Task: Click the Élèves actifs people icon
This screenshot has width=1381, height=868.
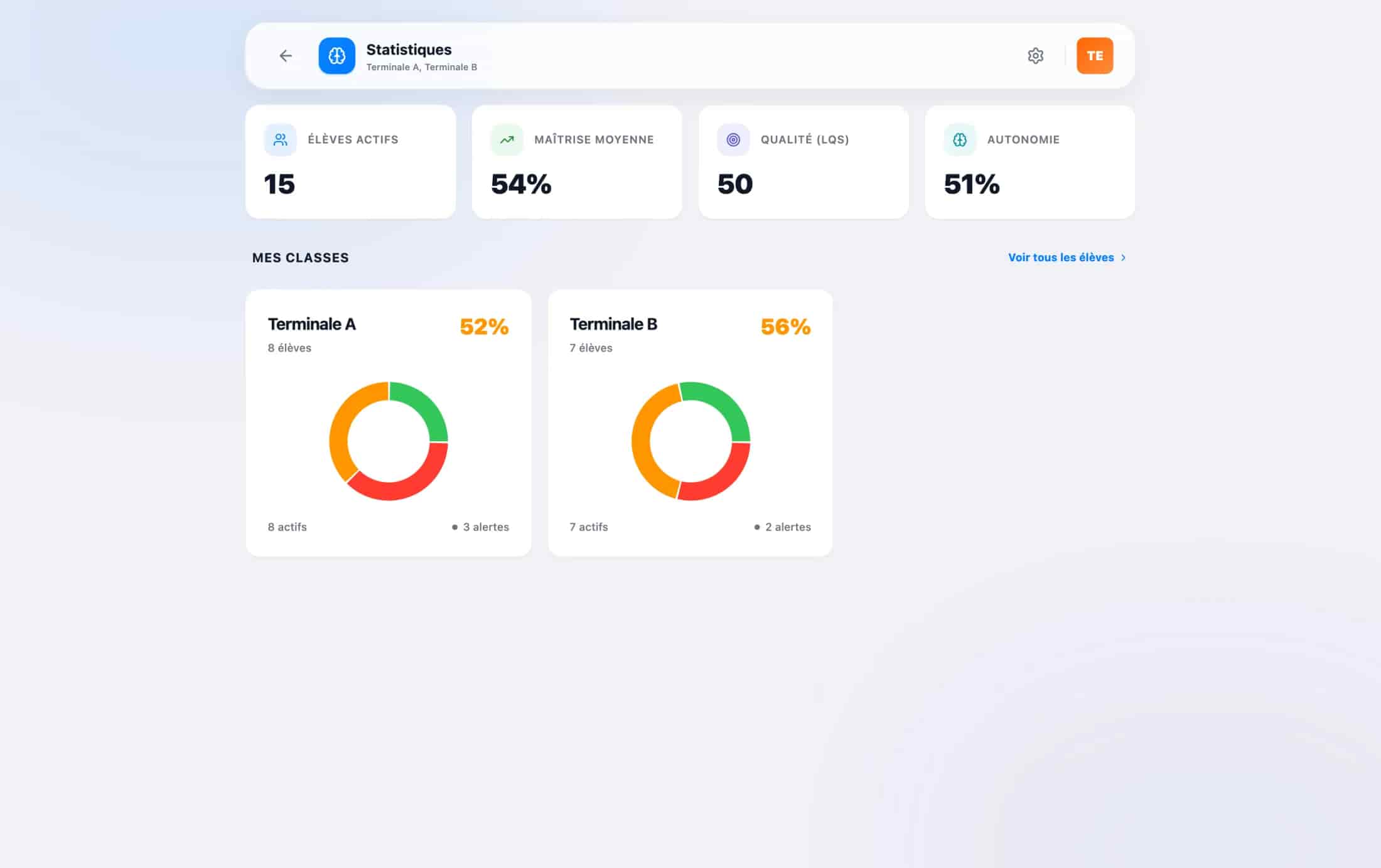Action: [280, 139]
